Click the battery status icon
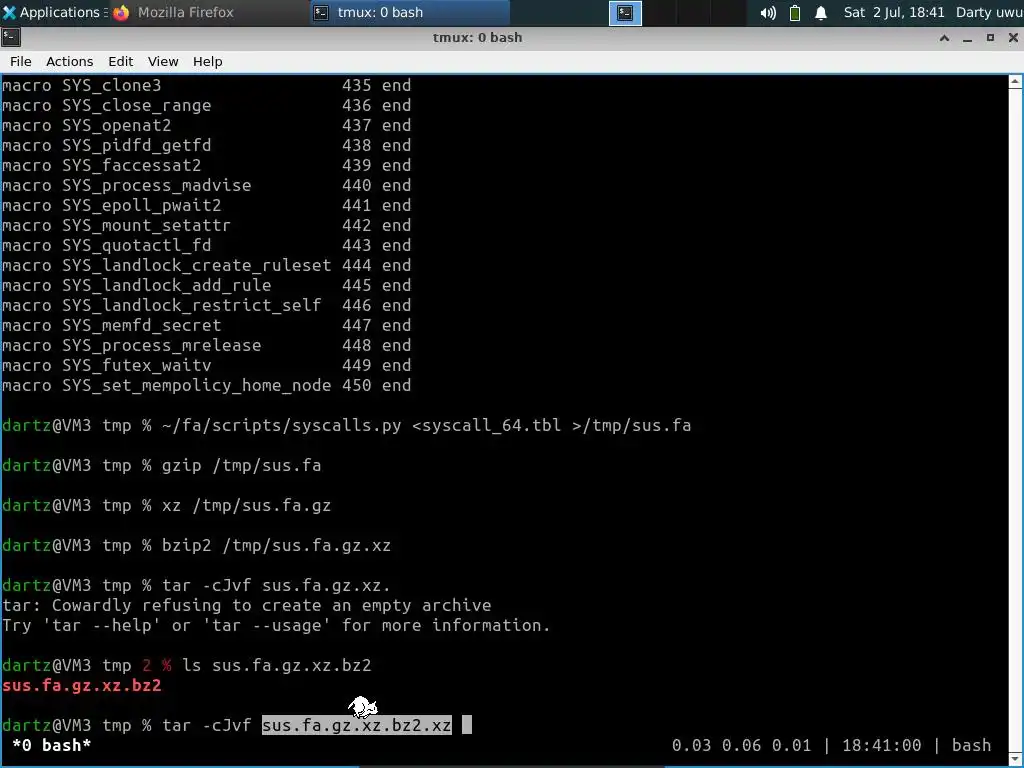The width and height of the screenshot is (1024, 768). 795,13
